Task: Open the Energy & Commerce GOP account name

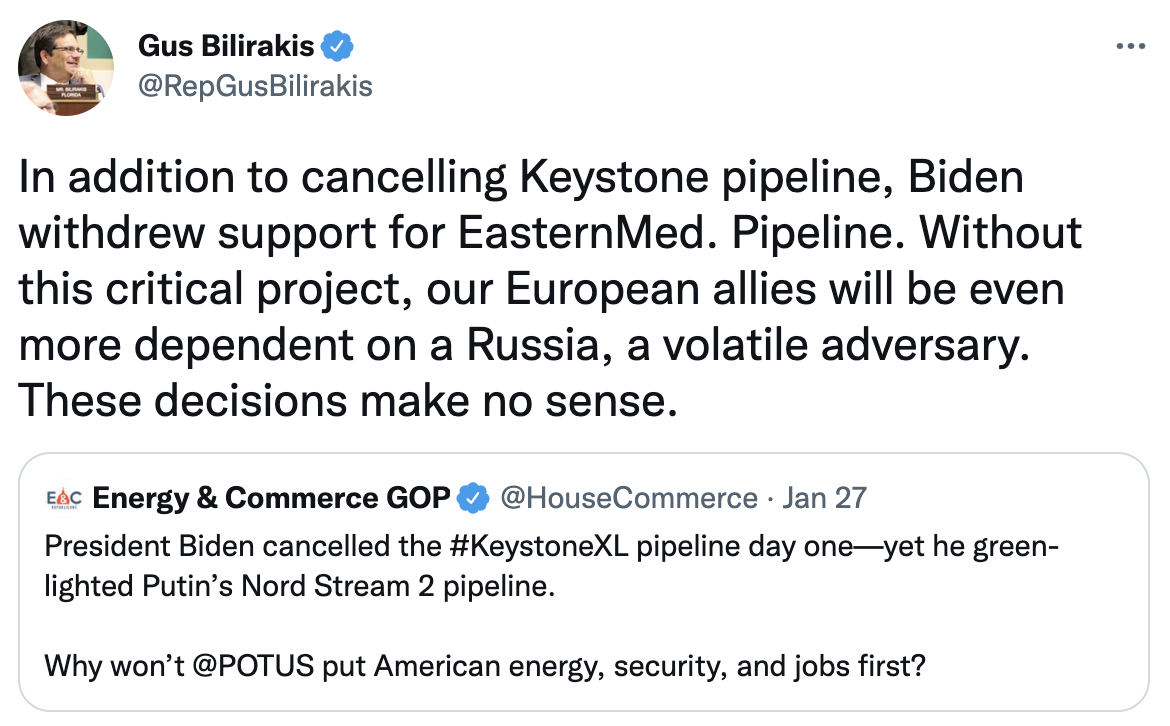Action: pos(271,497)
